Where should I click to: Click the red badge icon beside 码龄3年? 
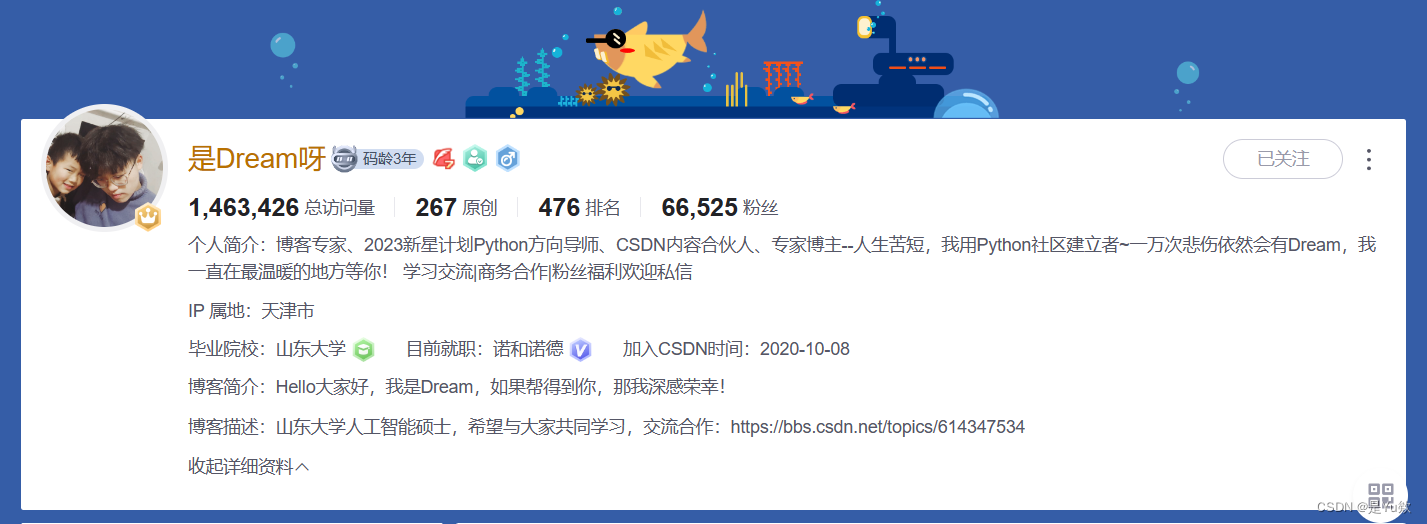pos(444,158)
